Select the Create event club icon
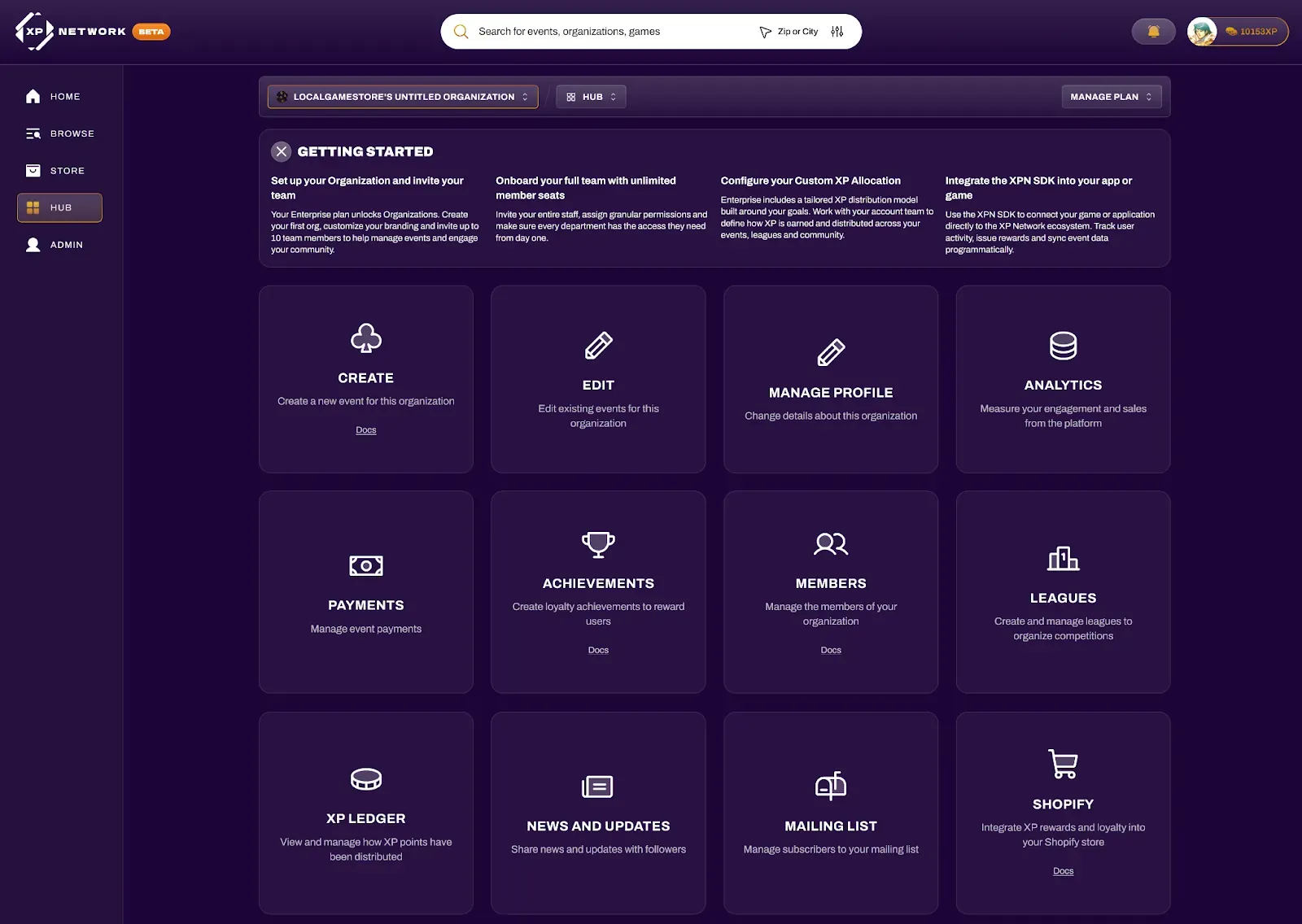The height and width of the screenshot is (924, 1302). (x=365, y=340)
